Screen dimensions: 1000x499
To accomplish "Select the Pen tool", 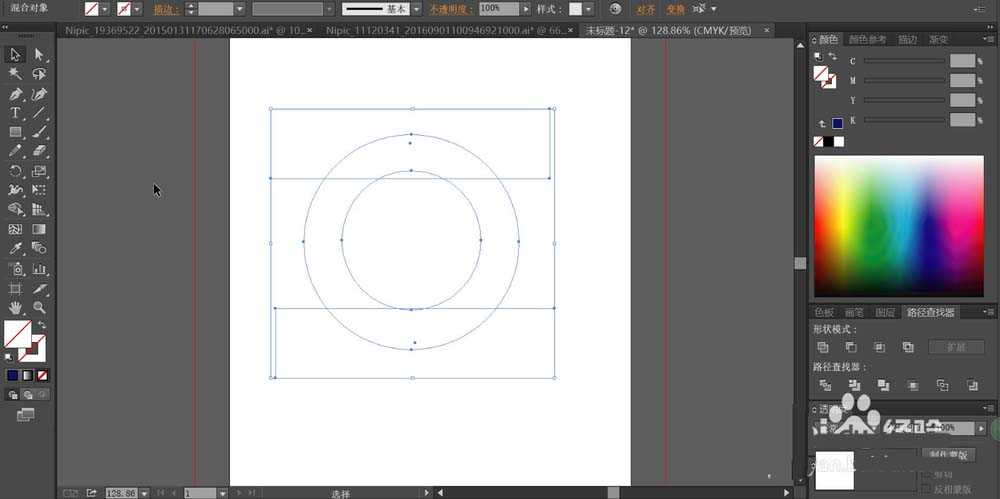I will 15,93.
